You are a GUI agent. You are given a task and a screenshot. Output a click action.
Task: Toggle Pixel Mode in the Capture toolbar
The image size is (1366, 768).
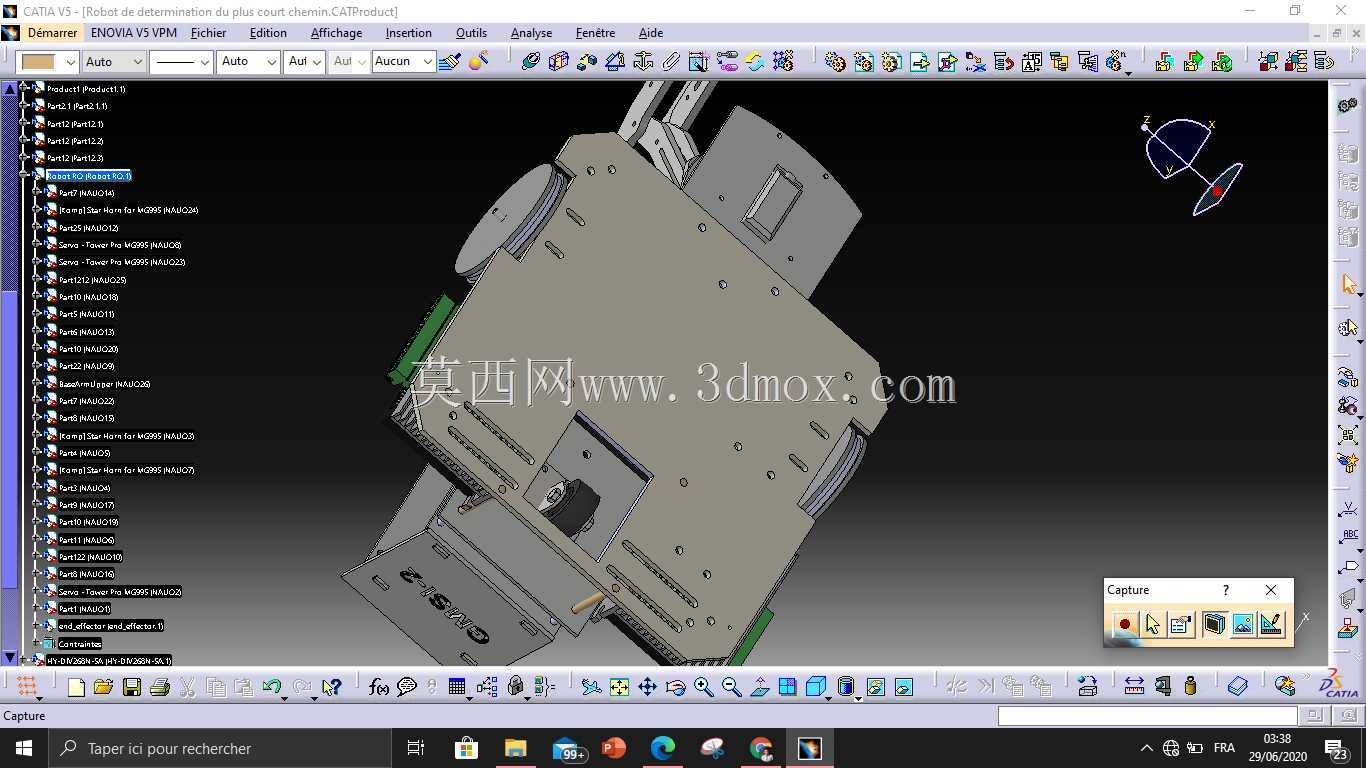click(1242, 625)
